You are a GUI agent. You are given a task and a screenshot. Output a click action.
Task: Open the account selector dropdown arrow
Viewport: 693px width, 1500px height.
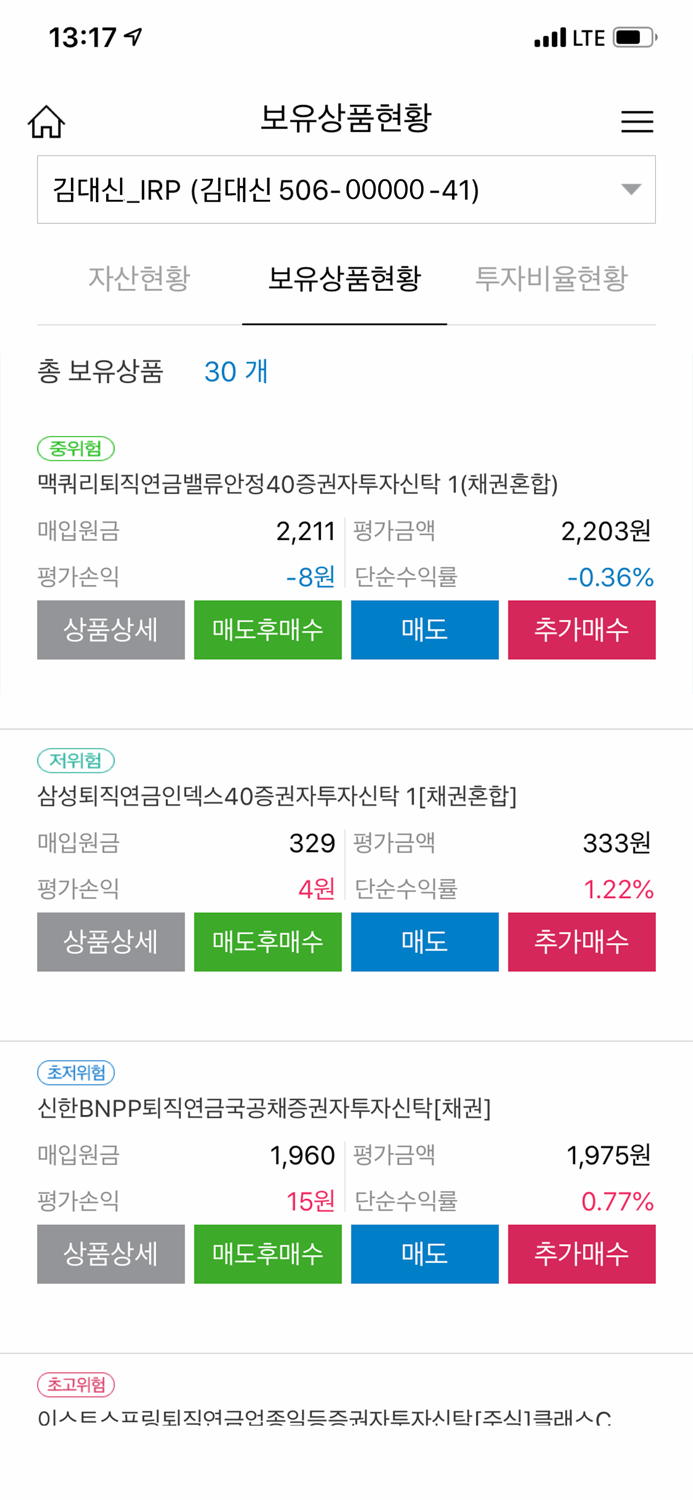pos(629,189)
